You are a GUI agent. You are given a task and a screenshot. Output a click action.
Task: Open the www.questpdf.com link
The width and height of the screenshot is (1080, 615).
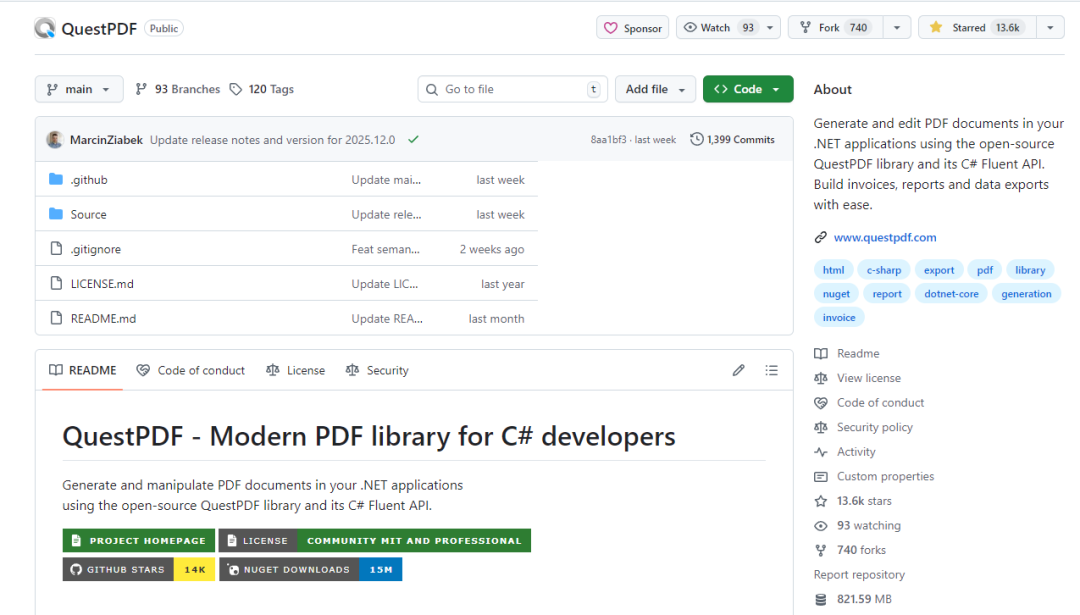point(885,238)
